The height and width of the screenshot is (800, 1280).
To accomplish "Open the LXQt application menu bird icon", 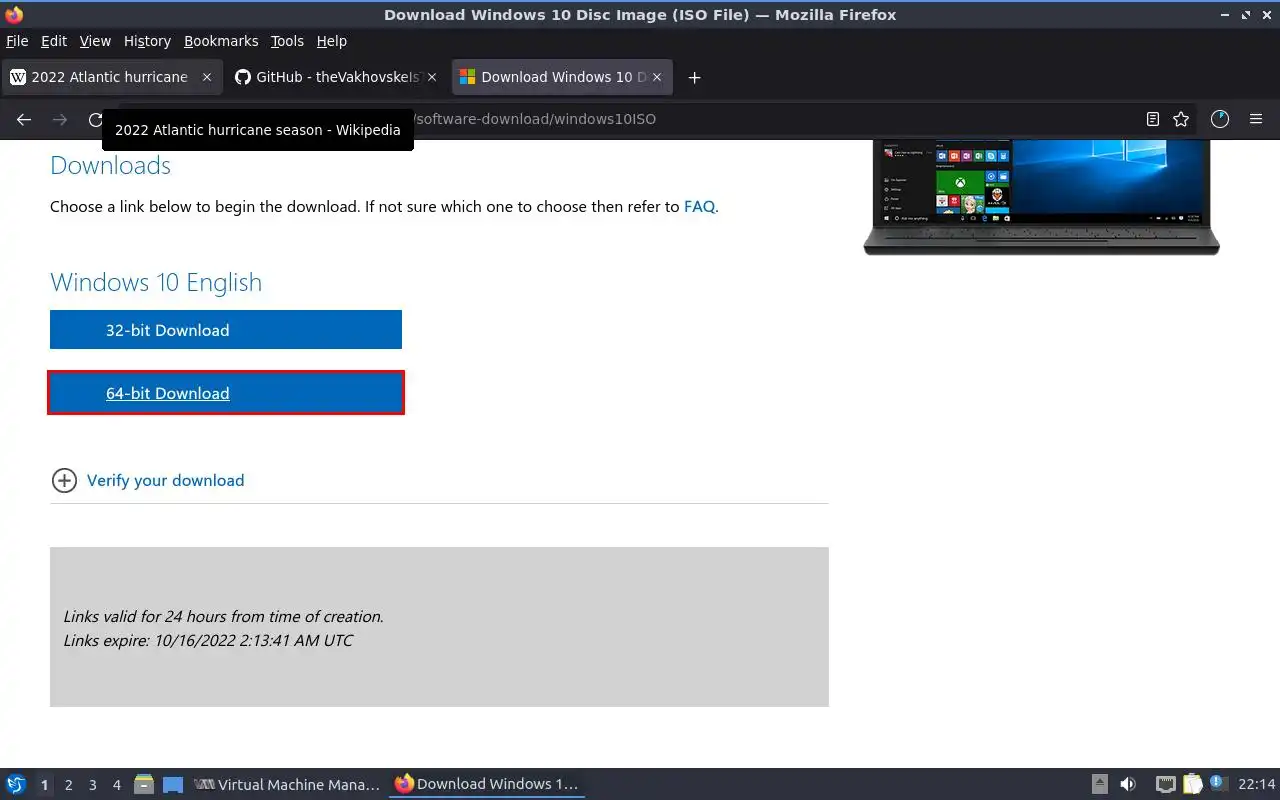I will click(16, 784).
